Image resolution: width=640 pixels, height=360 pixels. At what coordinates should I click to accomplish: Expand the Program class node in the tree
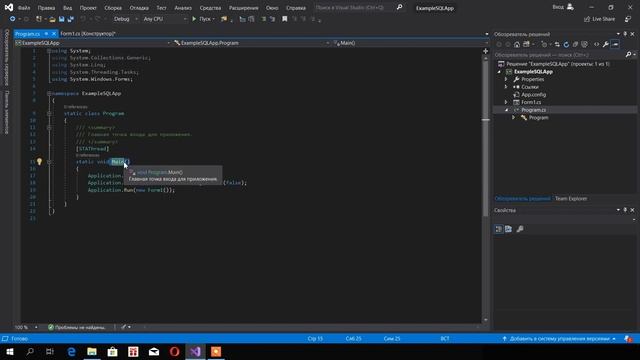click(x=513, y=118)
